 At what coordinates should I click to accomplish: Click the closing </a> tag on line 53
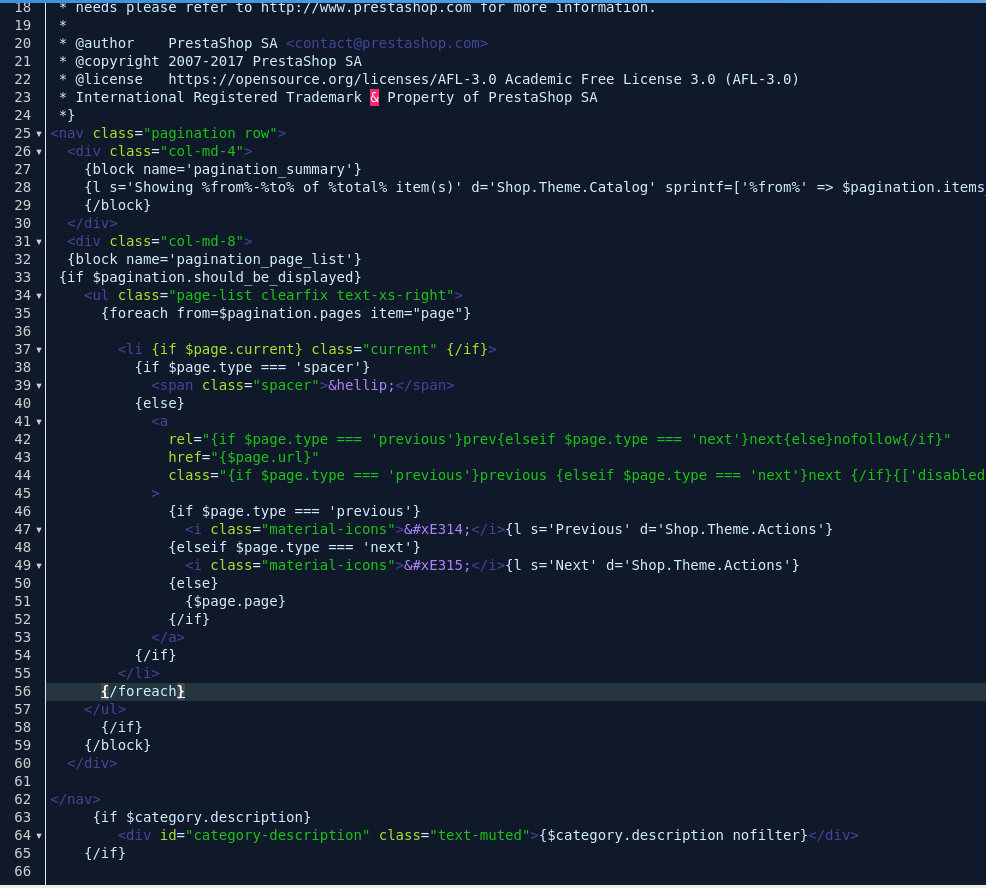coord(168,637)
